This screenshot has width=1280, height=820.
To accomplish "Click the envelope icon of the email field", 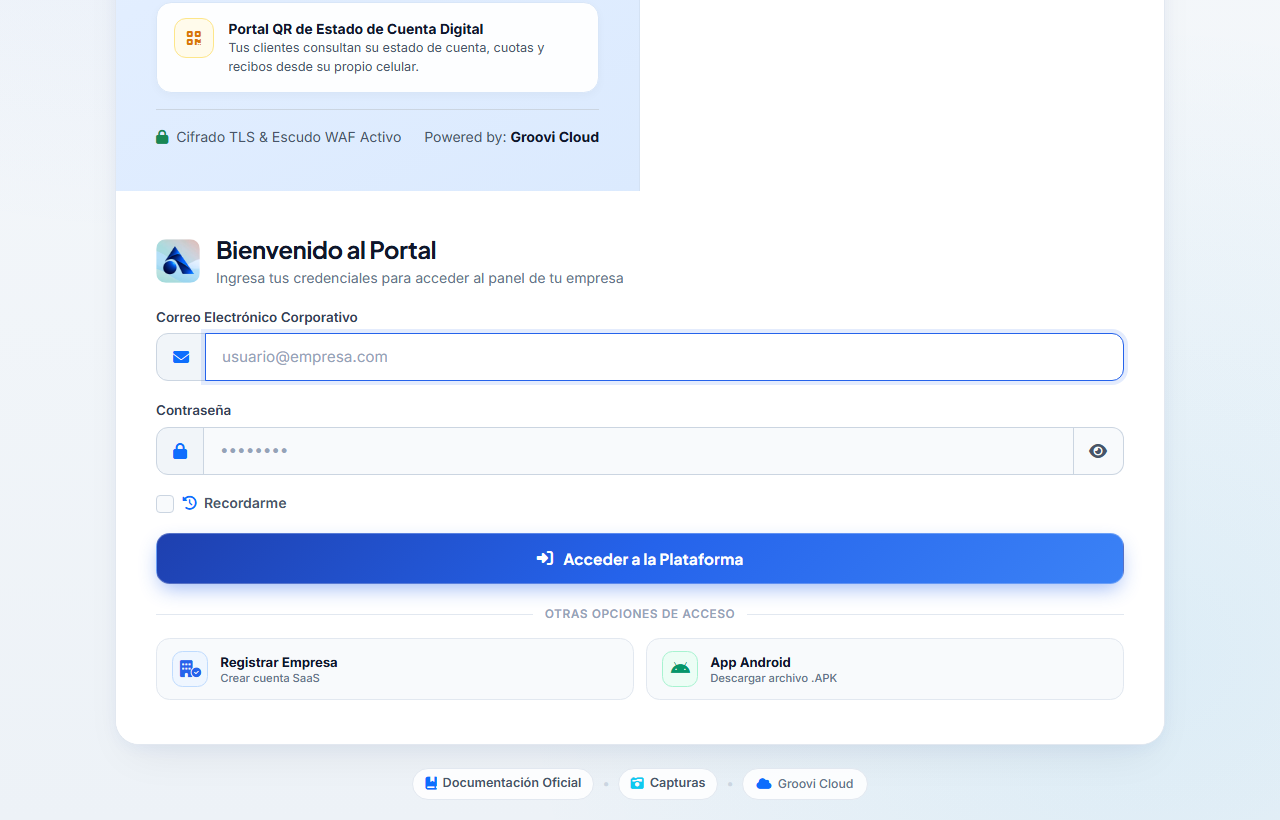I will click(x=181, y=357).
